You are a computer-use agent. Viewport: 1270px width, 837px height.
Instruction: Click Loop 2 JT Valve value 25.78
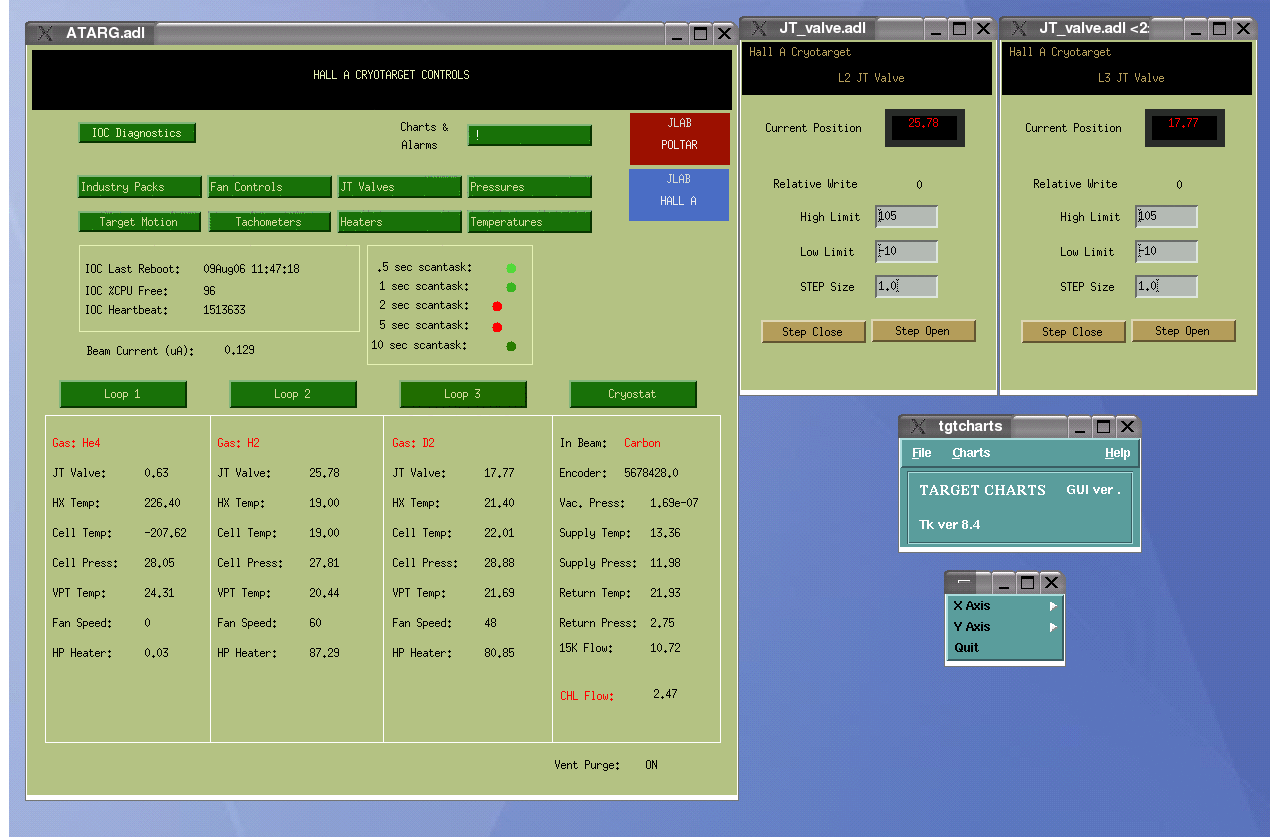pos(325,473)
